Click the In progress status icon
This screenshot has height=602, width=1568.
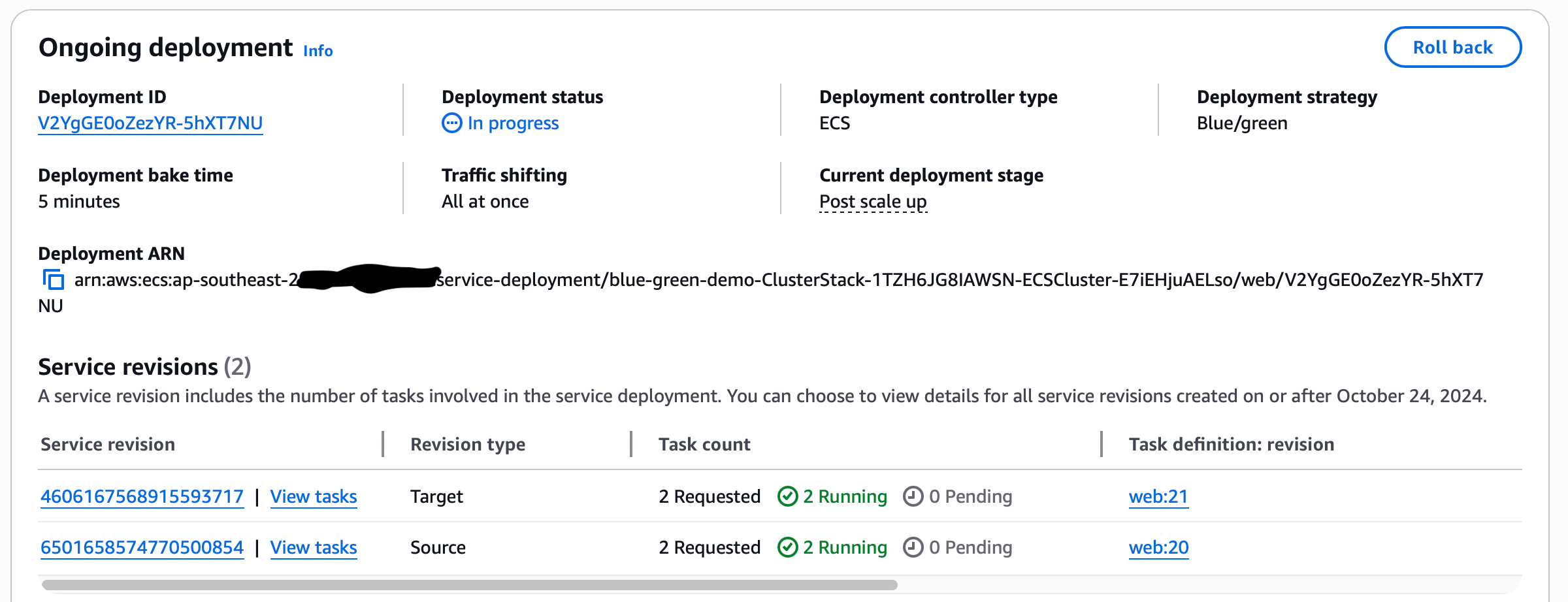[451, 123]
